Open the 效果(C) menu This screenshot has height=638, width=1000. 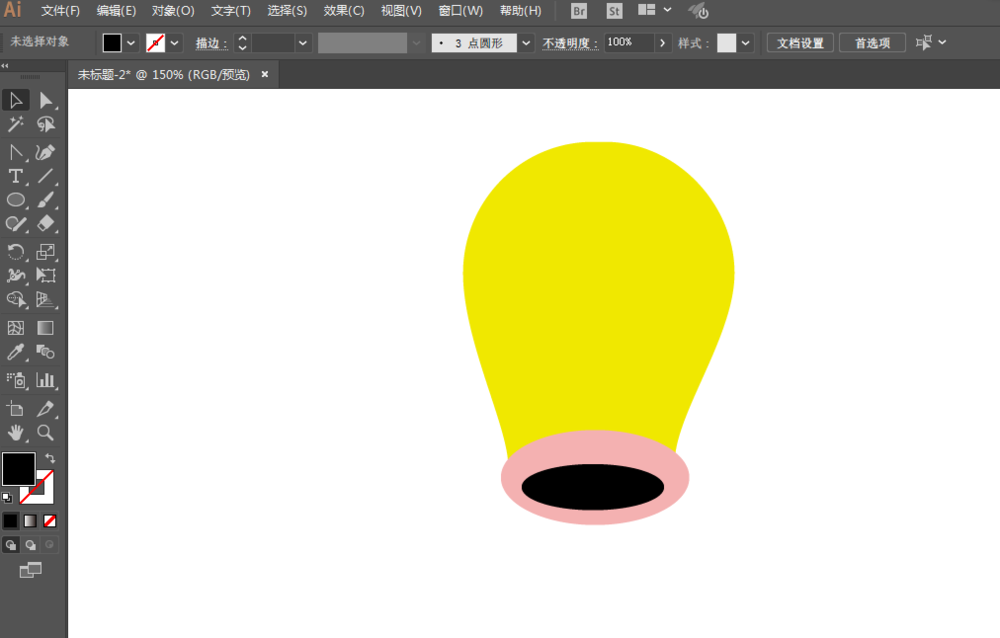344,11
